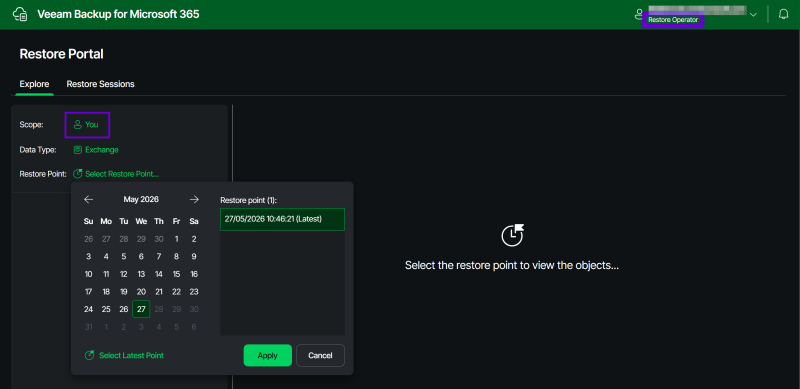800x389 pixels.
Task: Pick day 25 of May
Action: tap(106, 309)
